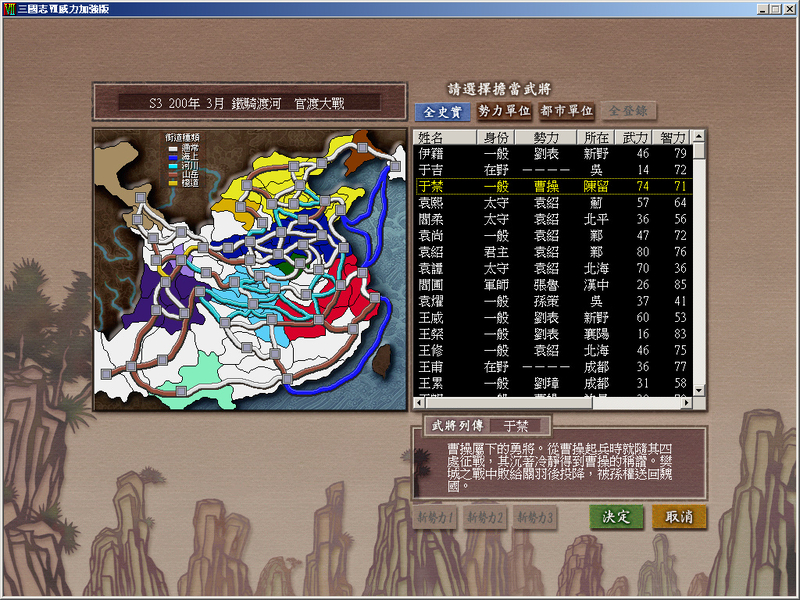The height and width of the screenshot is (600, 800).
Task: Select general 袁燿 in the list
Action: [553, 301]
